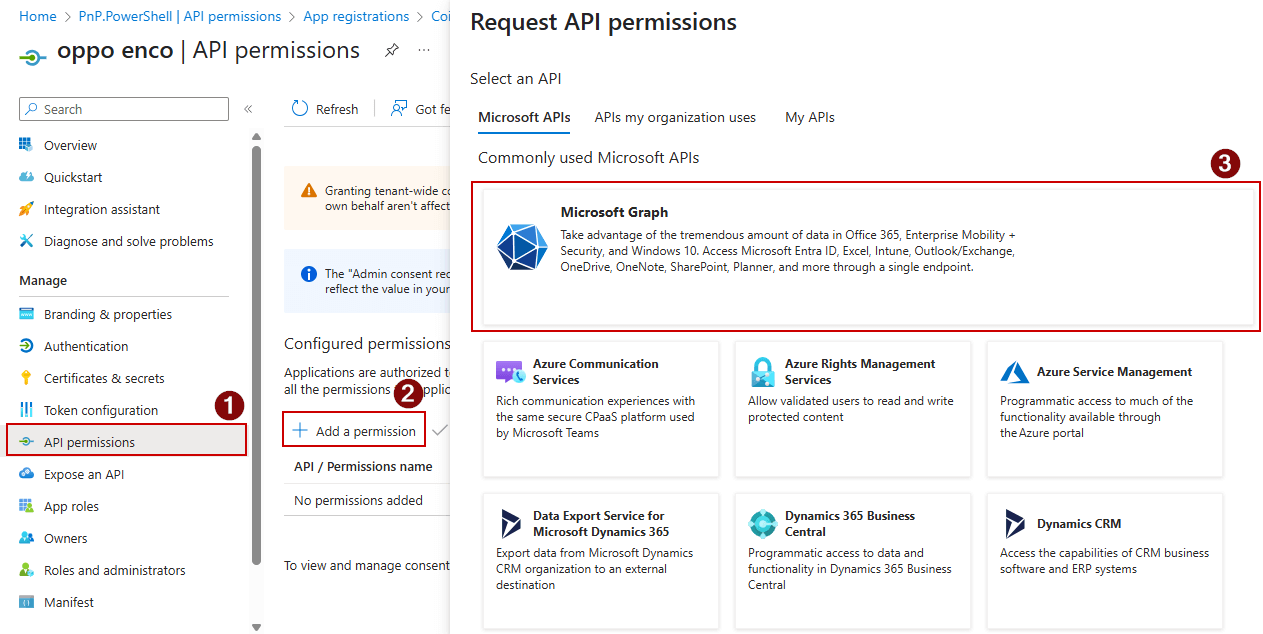
Task: Navigate to the Home breadcrumb link
Action: [37, 15]
